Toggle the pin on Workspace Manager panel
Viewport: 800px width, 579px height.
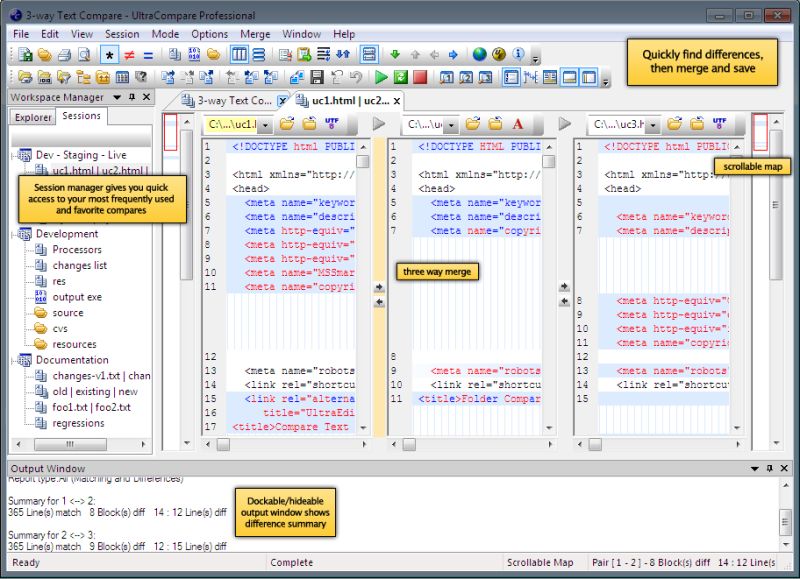coord(132,97)
